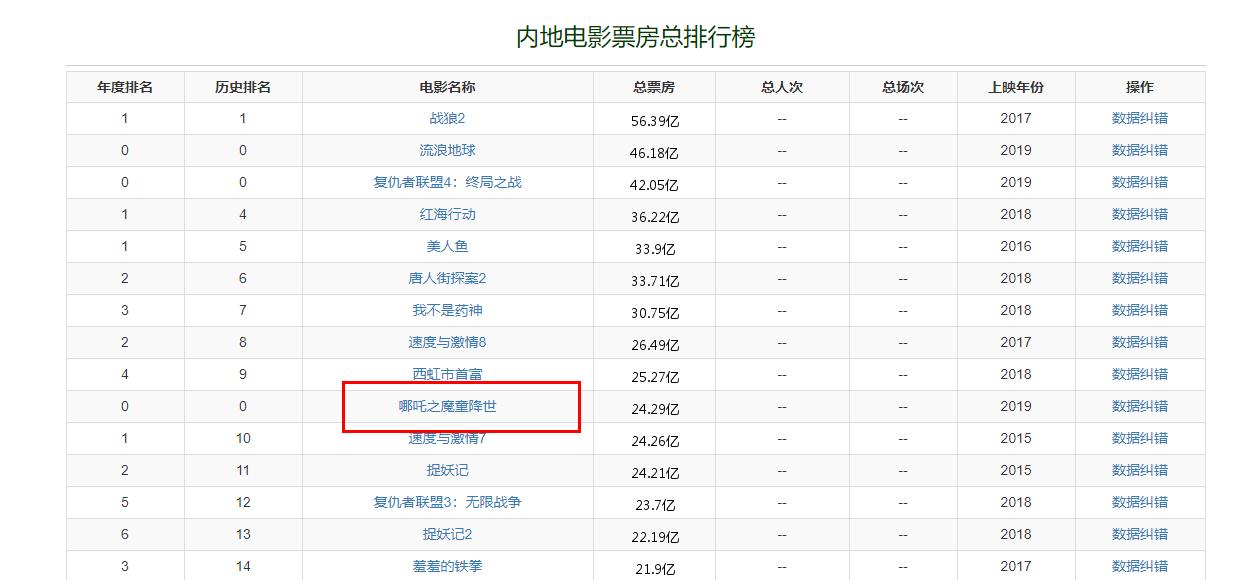Click 数据纠错 for 美人鱼 row
The height and width of the screenshot is (580, 1258).
point(1140,246)
